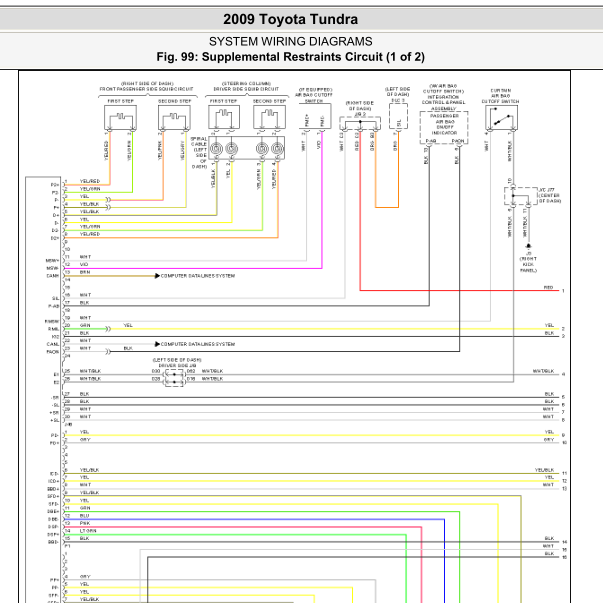Select spiral cable coil above terminal 4 YEL/RED wire

click(x=277, y=148)
